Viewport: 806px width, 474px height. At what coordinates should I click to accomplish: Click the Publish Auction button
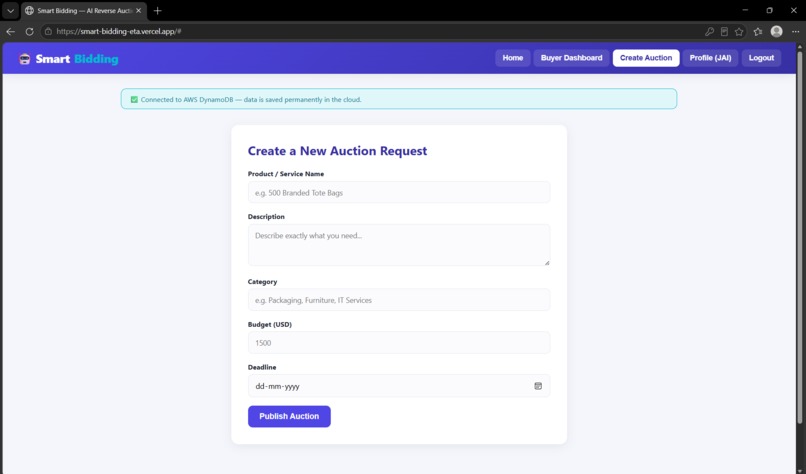click(289, 416)
